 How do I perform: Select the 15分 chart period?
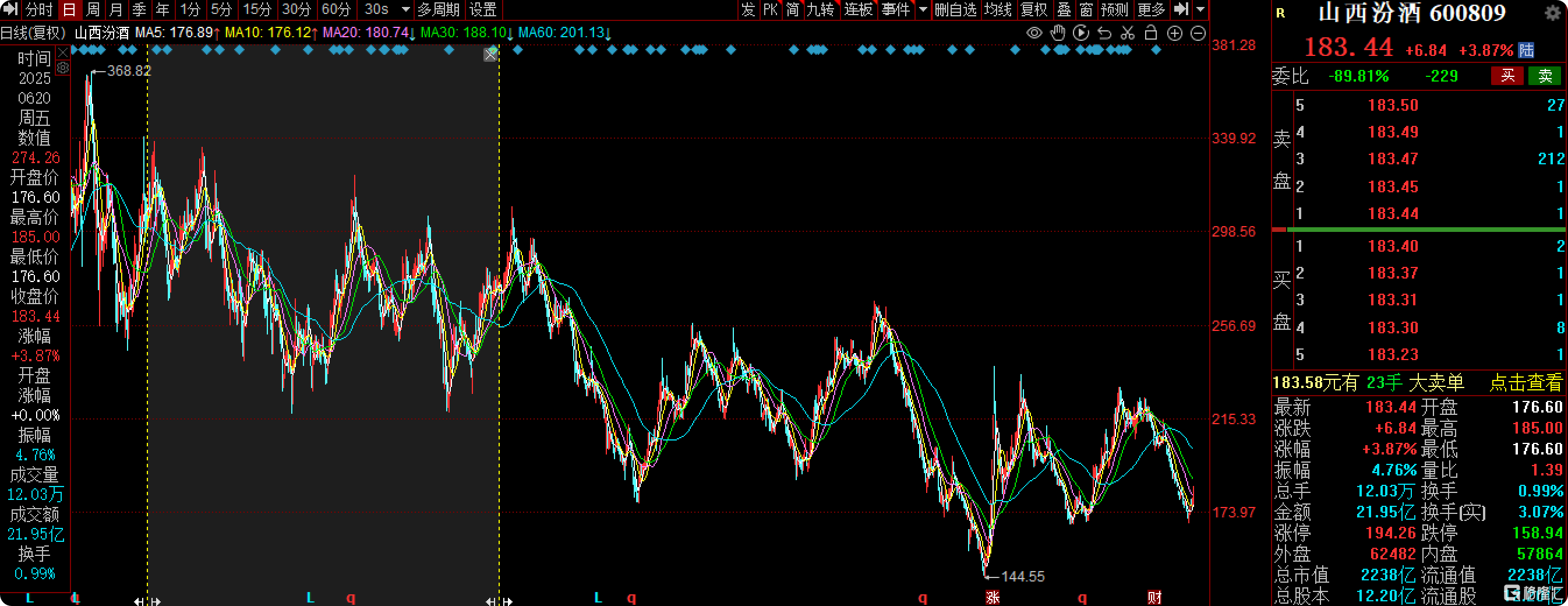(257, 9)
